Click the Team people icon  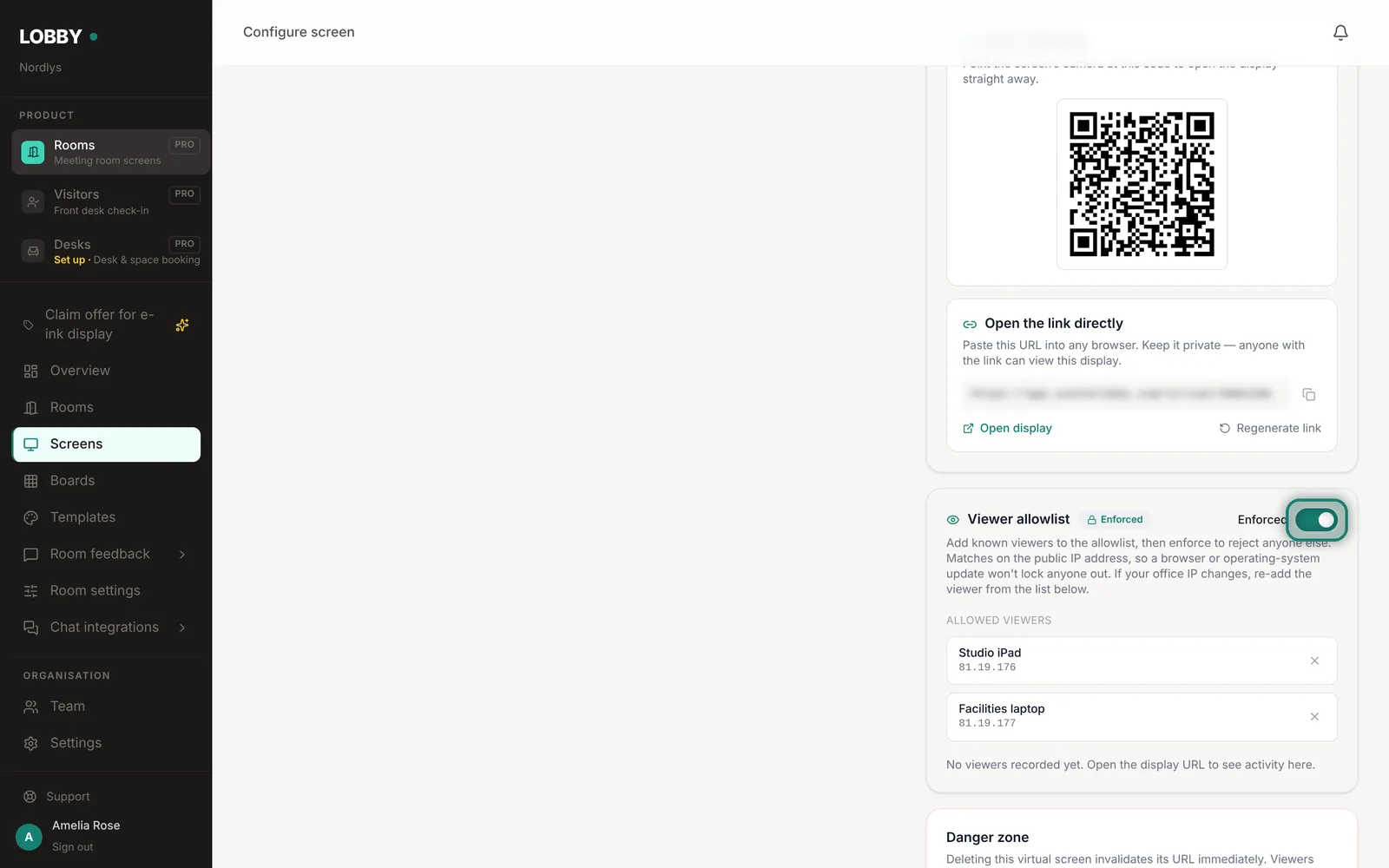31,707
